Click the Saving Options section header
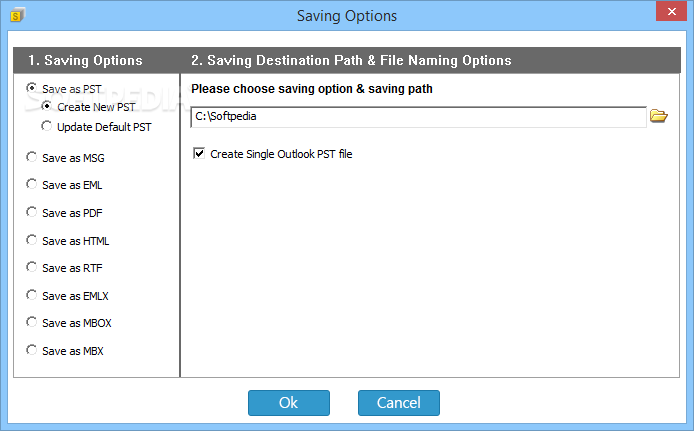 (x=85, y=60)
